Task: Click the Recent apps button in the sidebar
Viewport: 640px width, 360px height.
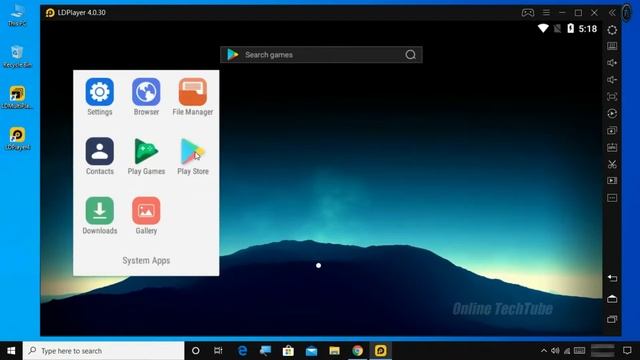Action: 612,319
